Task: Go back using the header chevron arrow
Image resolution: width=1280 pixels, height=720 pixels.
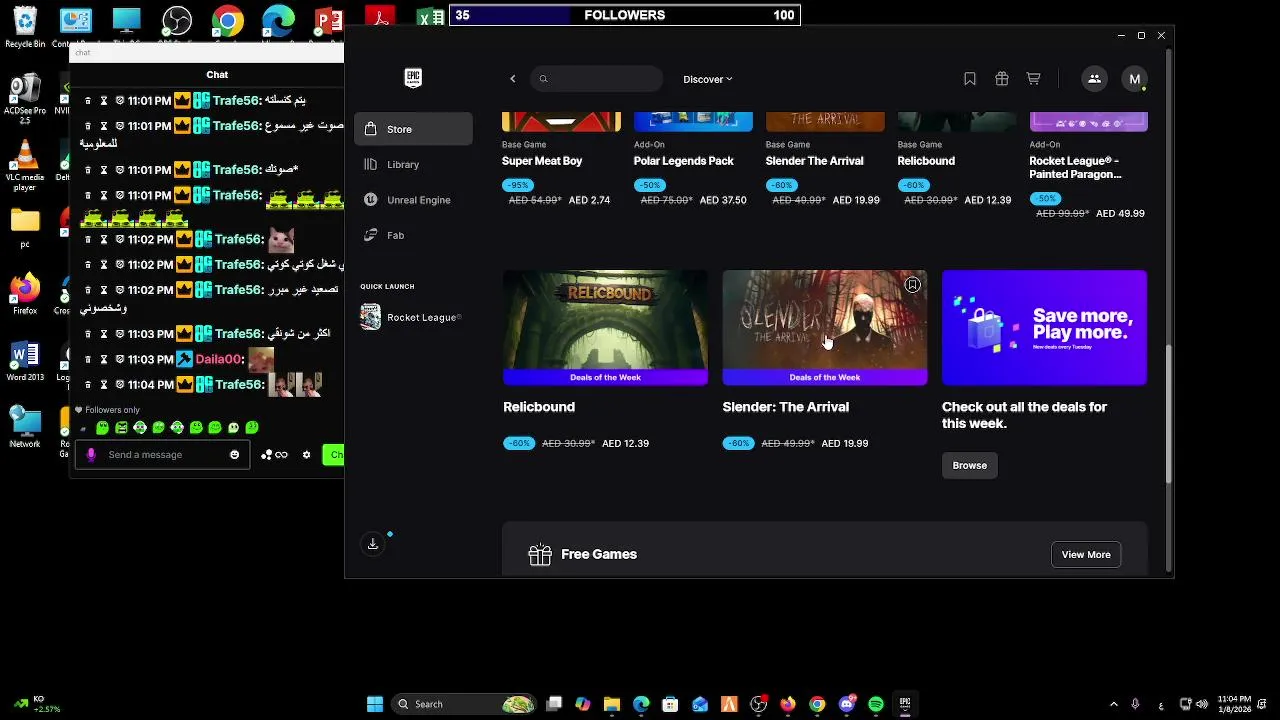Action: point(513,79)
